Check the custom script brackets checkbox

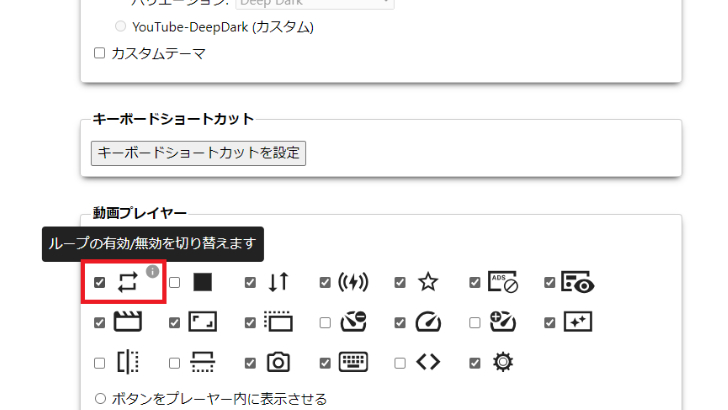(400, 363)
